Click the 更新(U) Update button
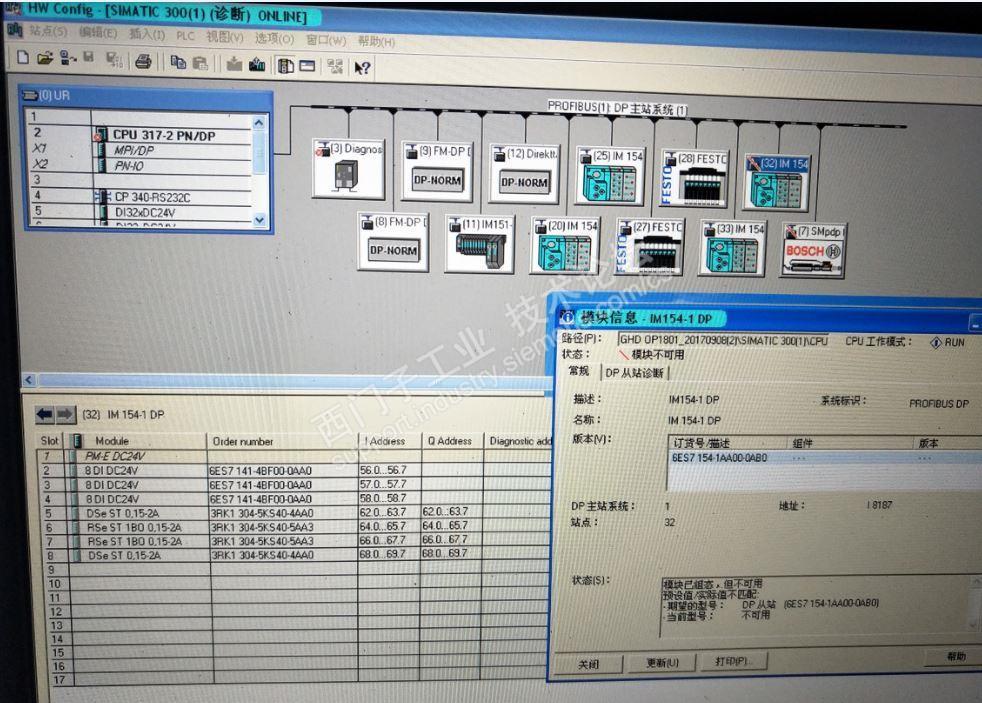The width and height of the screenshot is (982, 703). pyautogui.click(x=662, y=663)
